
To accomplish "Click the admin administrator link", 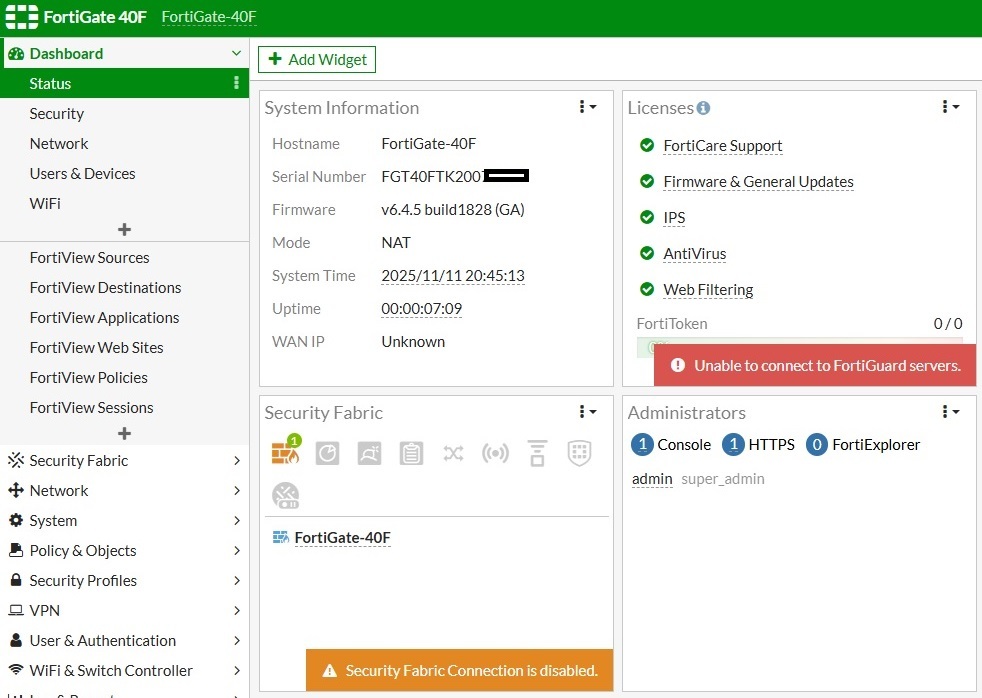I will [x=652, y=479].
